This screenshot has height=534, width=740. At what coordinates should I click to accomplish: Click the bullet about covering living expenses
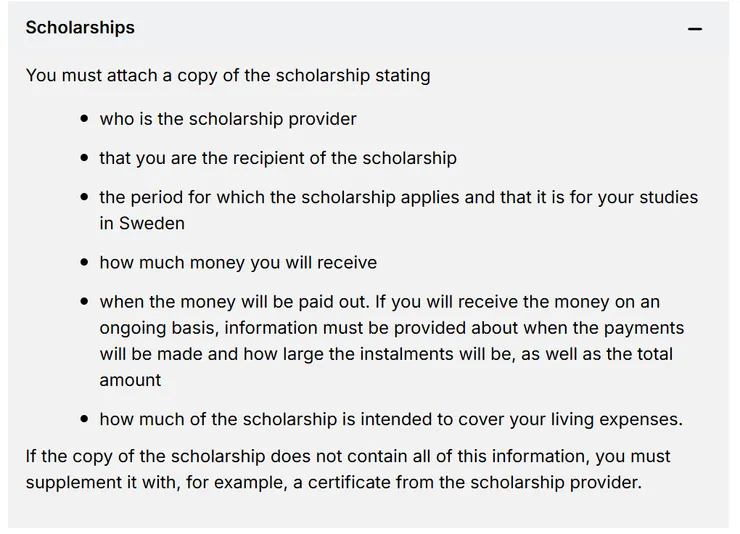click(x=391, y=419)
